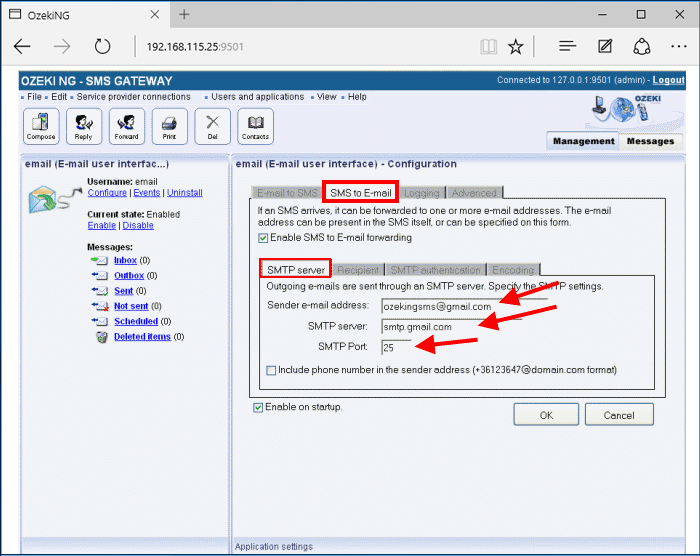The image size is (700, 556).
Task: Click the SMTP Port input field
Action: (396, 347)
